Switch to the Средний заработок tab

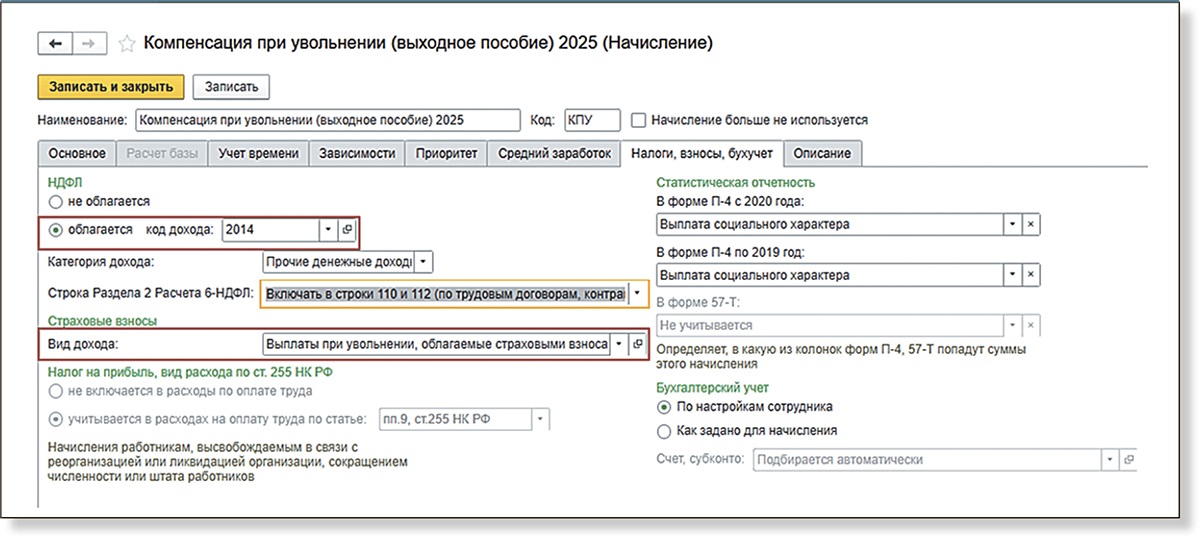553,154
